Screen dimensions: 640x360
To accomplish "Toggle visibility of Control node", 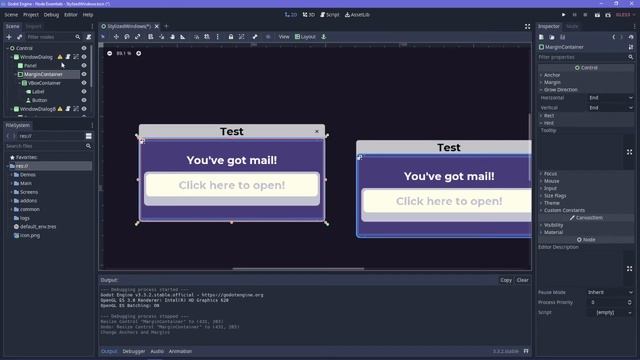I will click(84, 48).
